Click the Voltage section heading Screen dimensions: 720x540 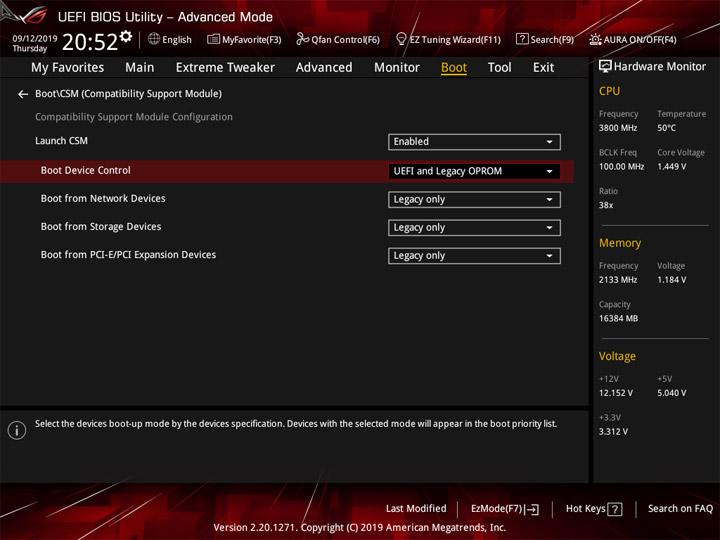pos(617,356)
